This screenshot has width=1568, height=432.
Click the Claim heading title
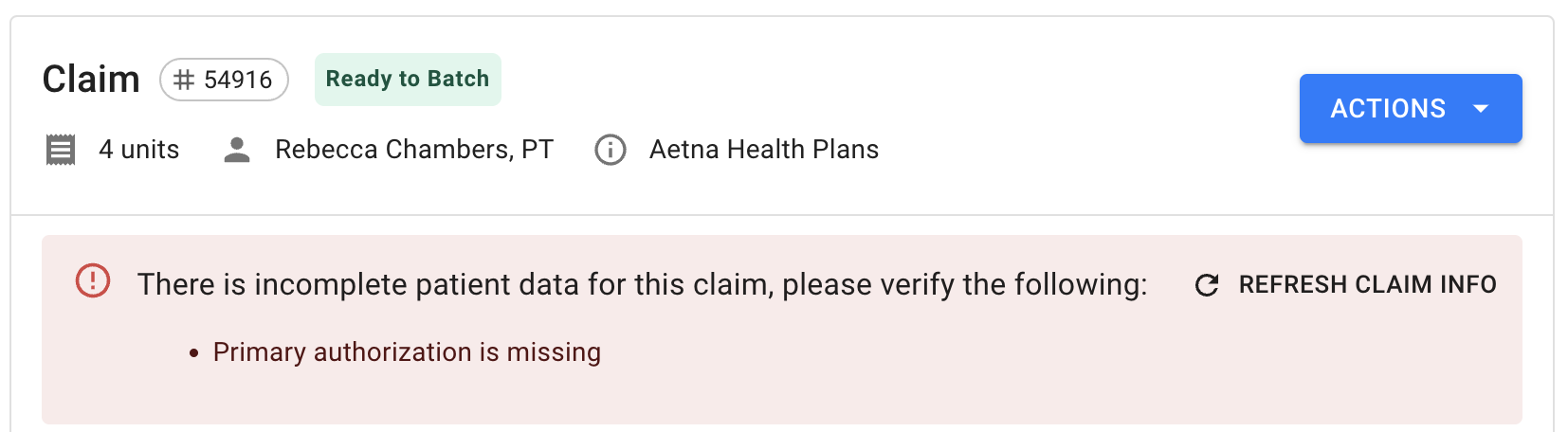(91, 80)
